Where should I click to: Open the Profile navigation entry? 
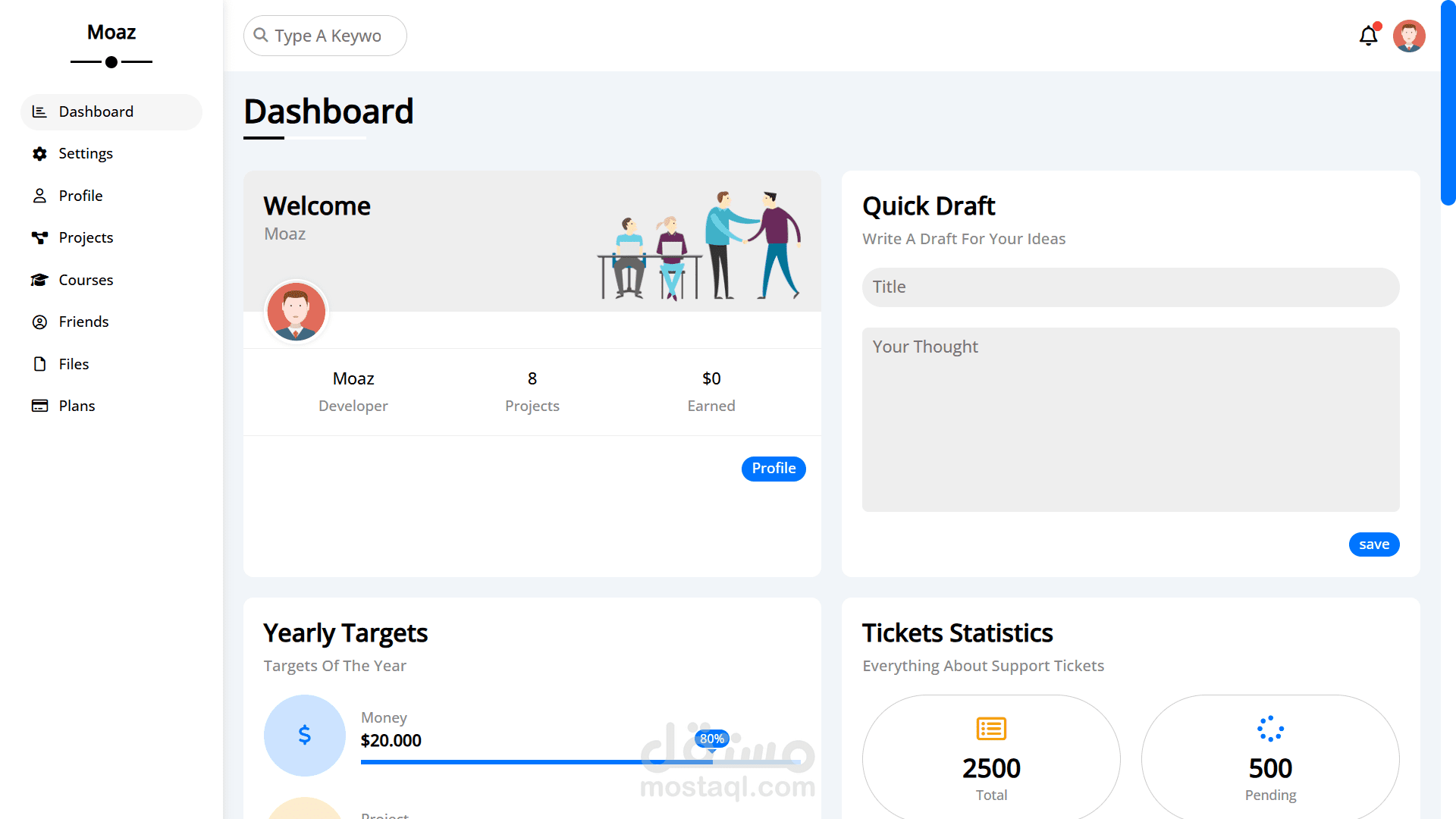[x=80, y=196]
